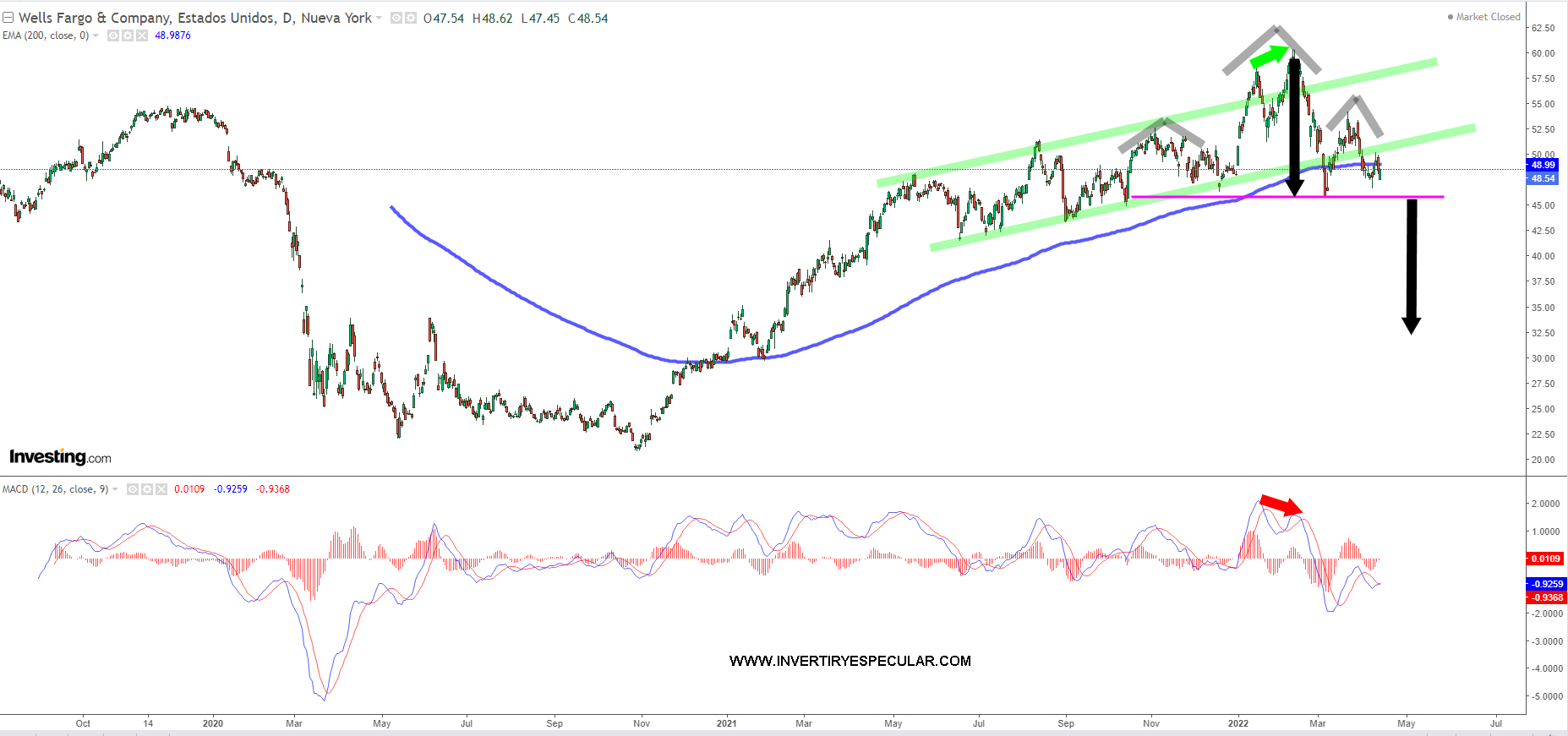This screenshot has width=1568, height=736.
Task: Select the red arrow on MACD panel
Action: click(x=1281, y=505)
